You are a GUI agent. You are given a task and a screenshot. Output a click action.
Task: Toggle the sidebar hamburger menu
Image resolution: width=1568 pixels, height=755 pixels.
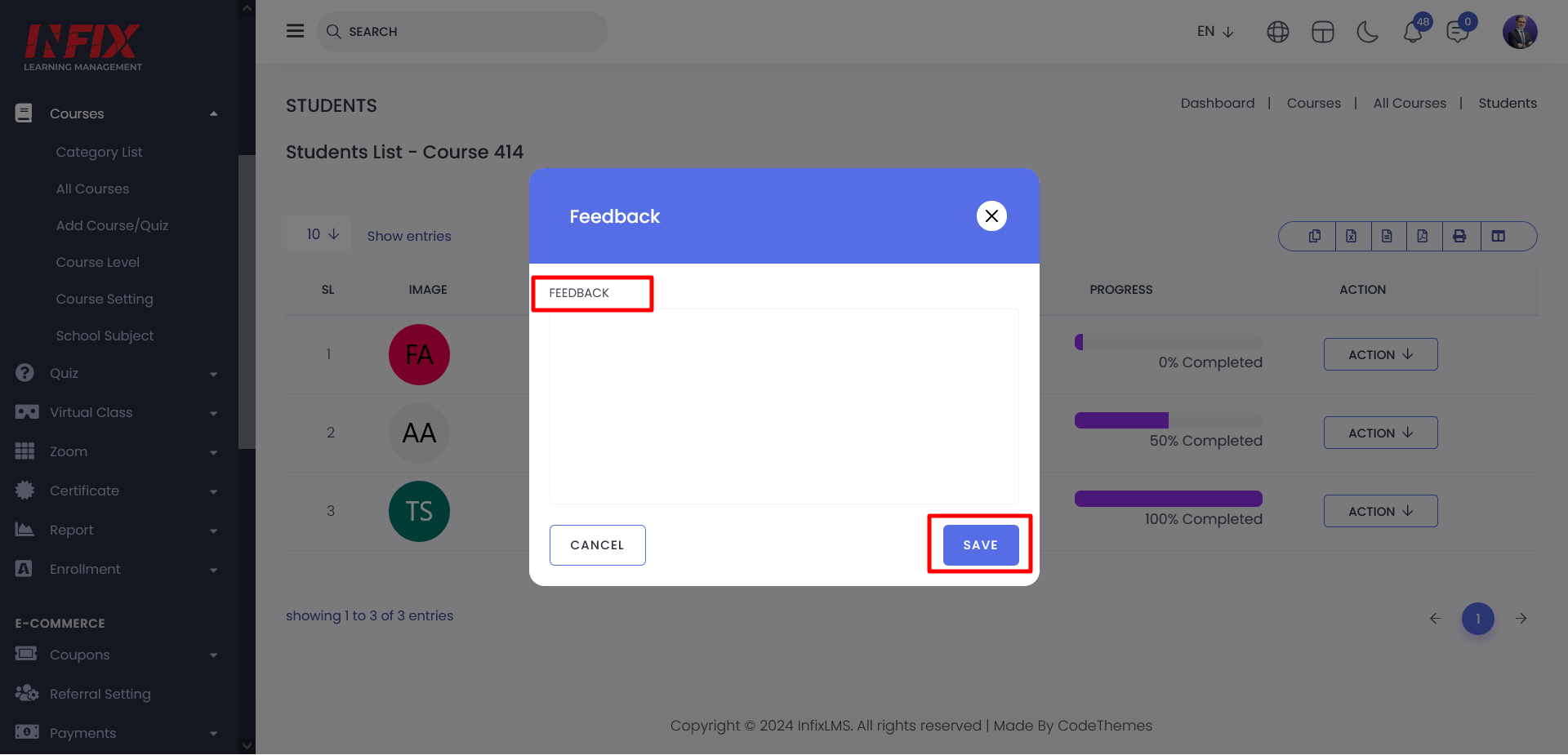coord(295,31)
